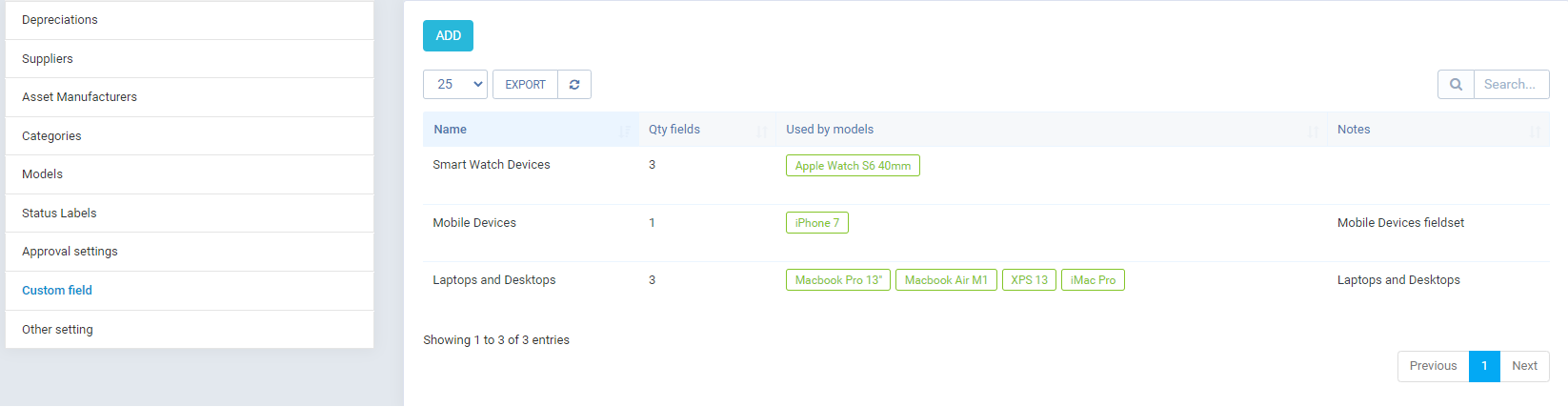Viewport: 1568px width, 407px height.
Task: Click the Used by models sort icon
Action: 1314,131
